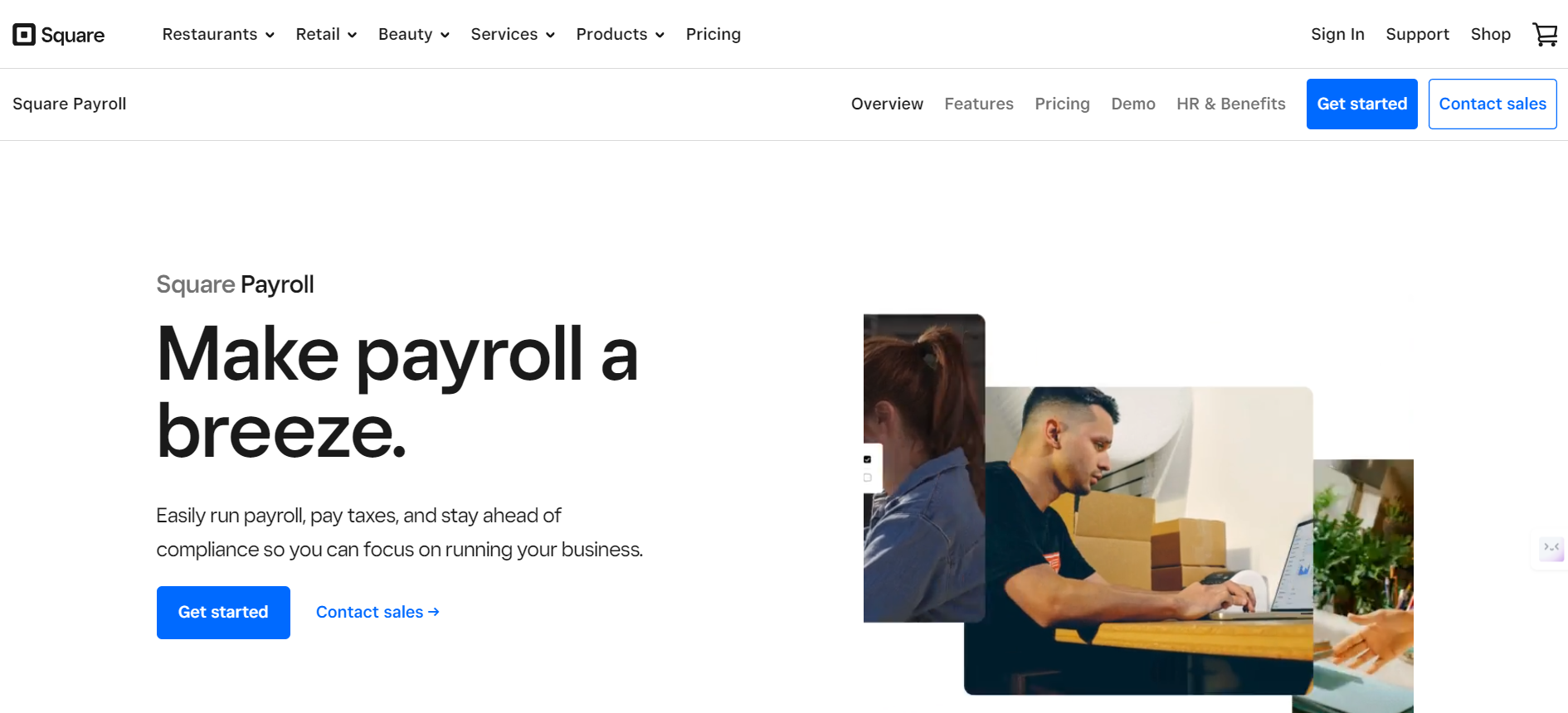Screen dimensions: 1568x713
Task: Open Pricing in the top navigation
Action: click(x=713, y=34)
